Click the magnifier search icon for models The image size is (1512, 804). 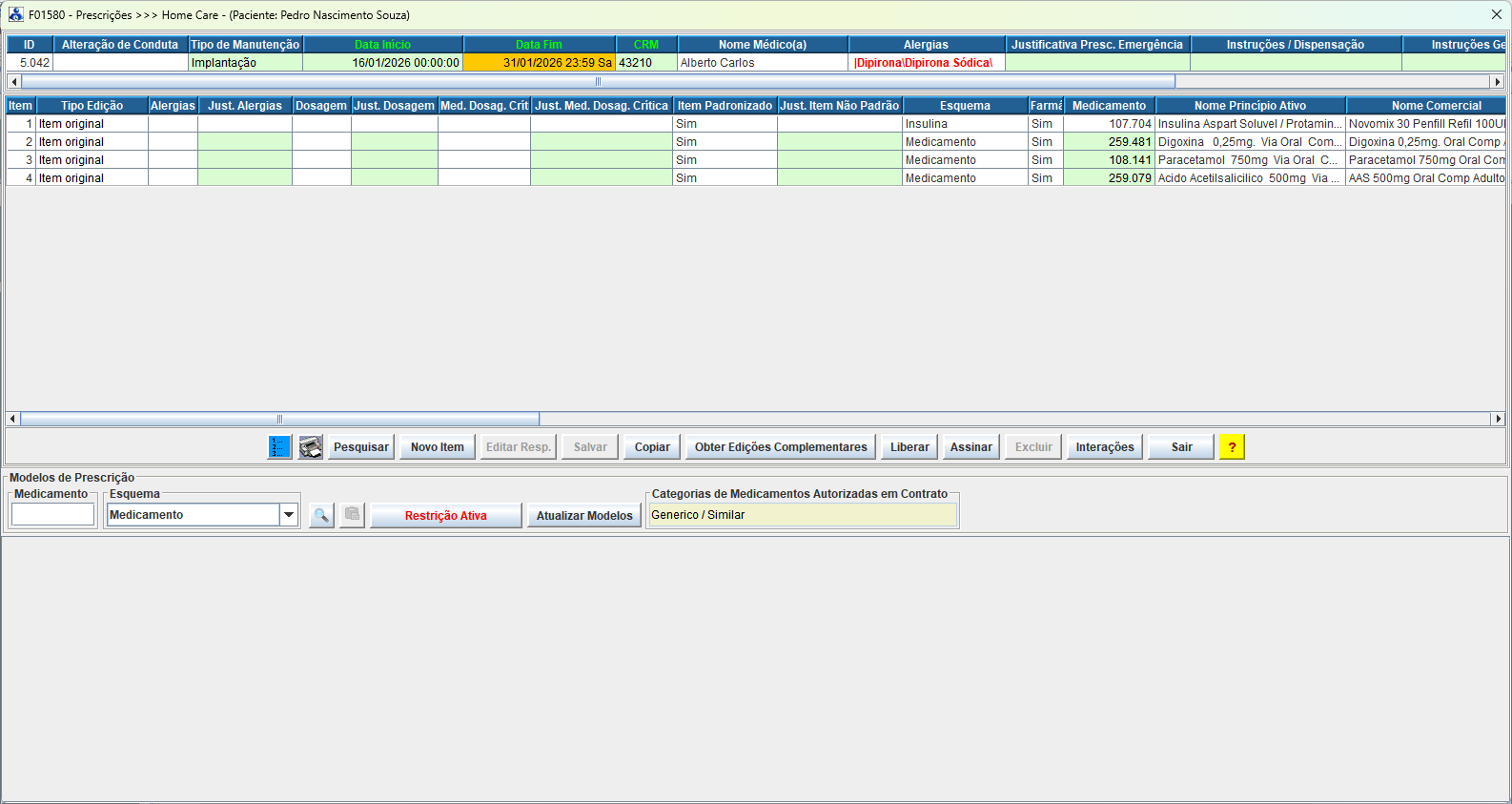point(321,515)
